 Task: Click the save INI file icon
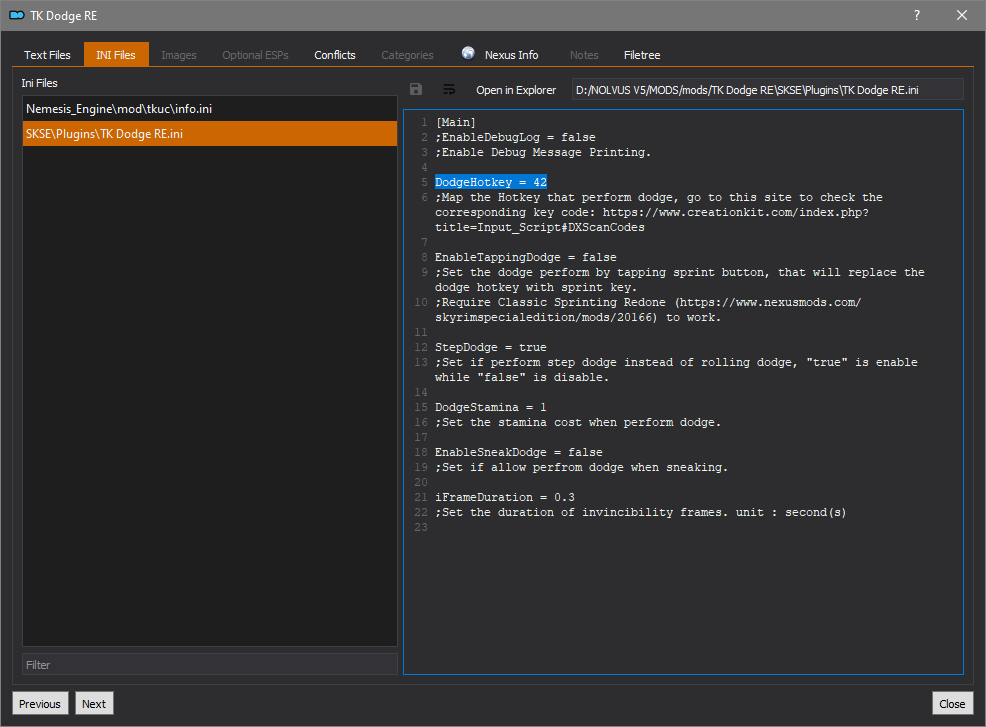click(x=416, y=89)
